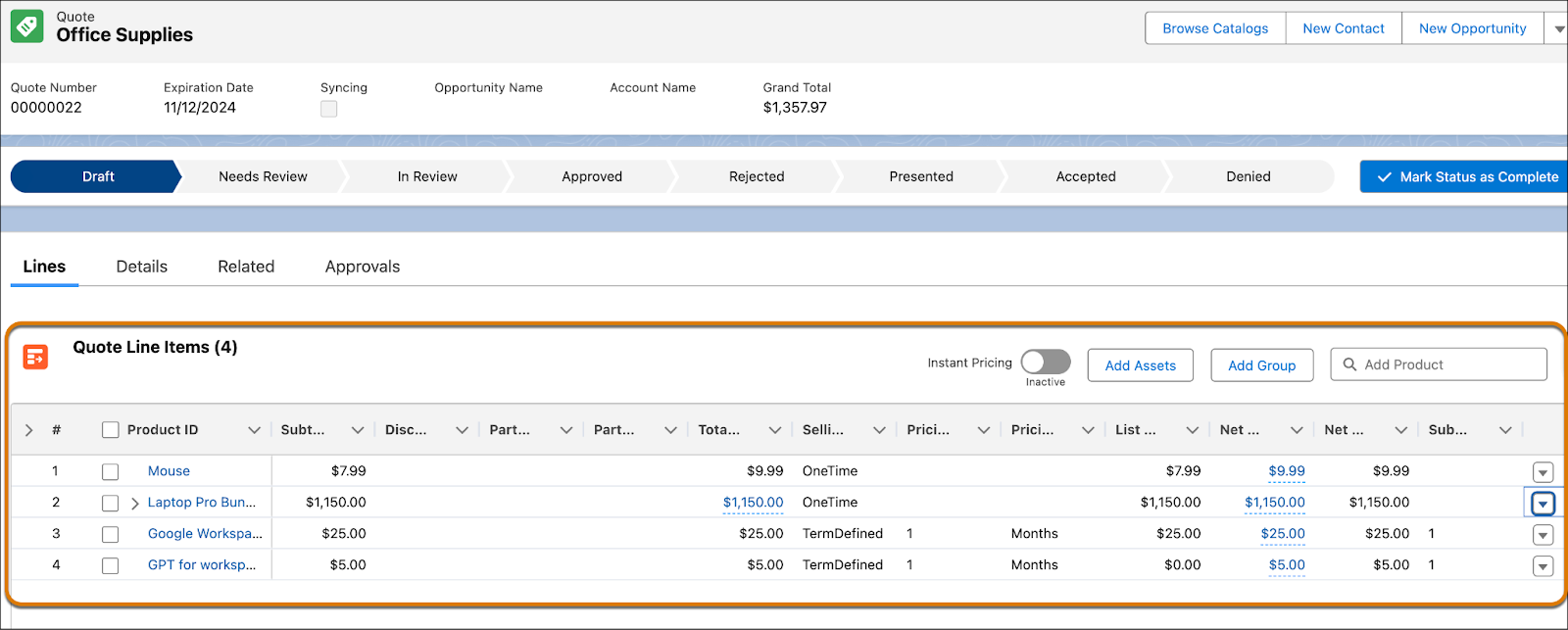Select the Approved status stage

[x=592, y=176]
